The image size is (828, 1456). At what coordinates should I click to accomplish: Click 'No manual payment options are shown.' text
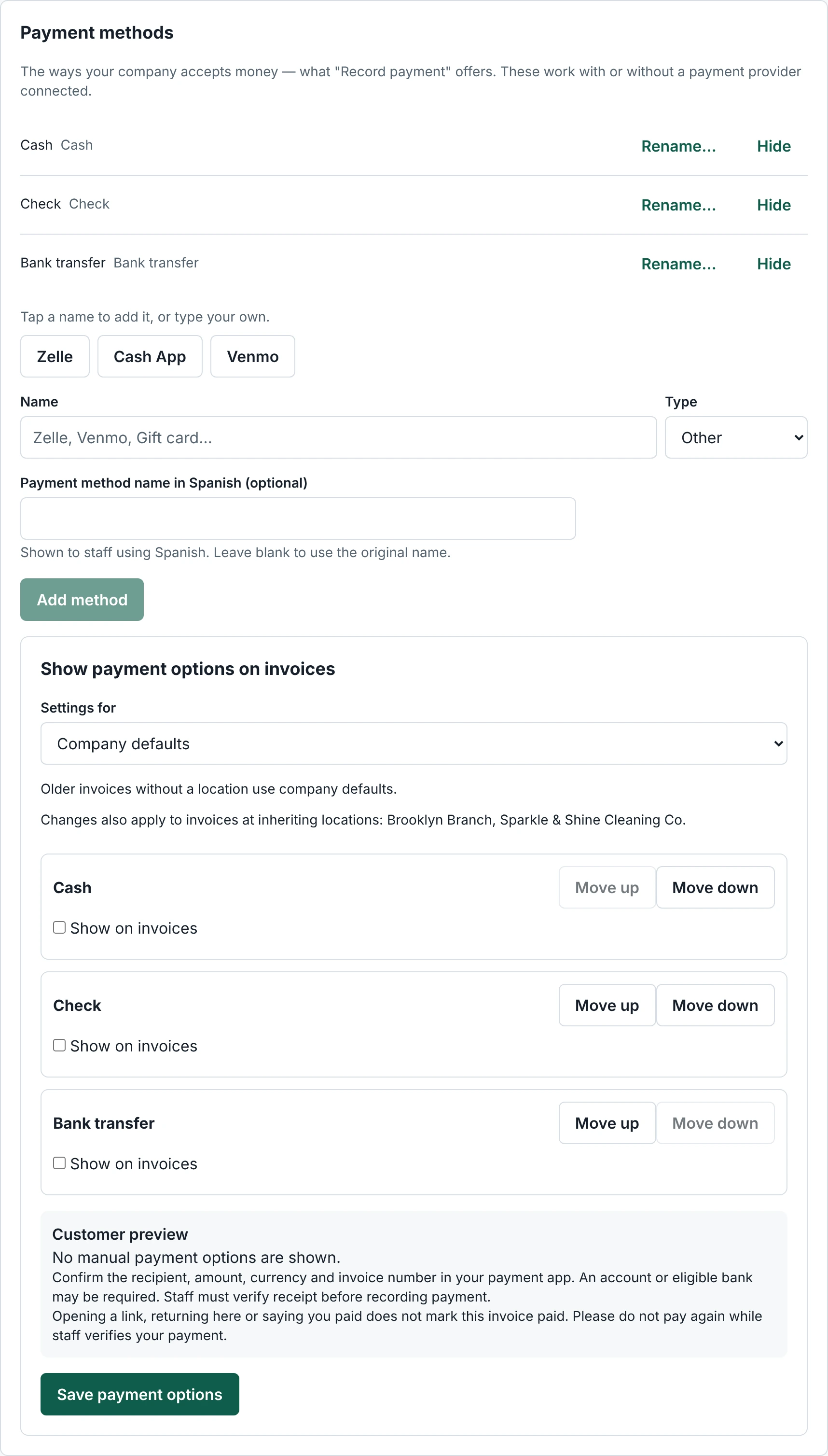click(x=196, y=1258)
